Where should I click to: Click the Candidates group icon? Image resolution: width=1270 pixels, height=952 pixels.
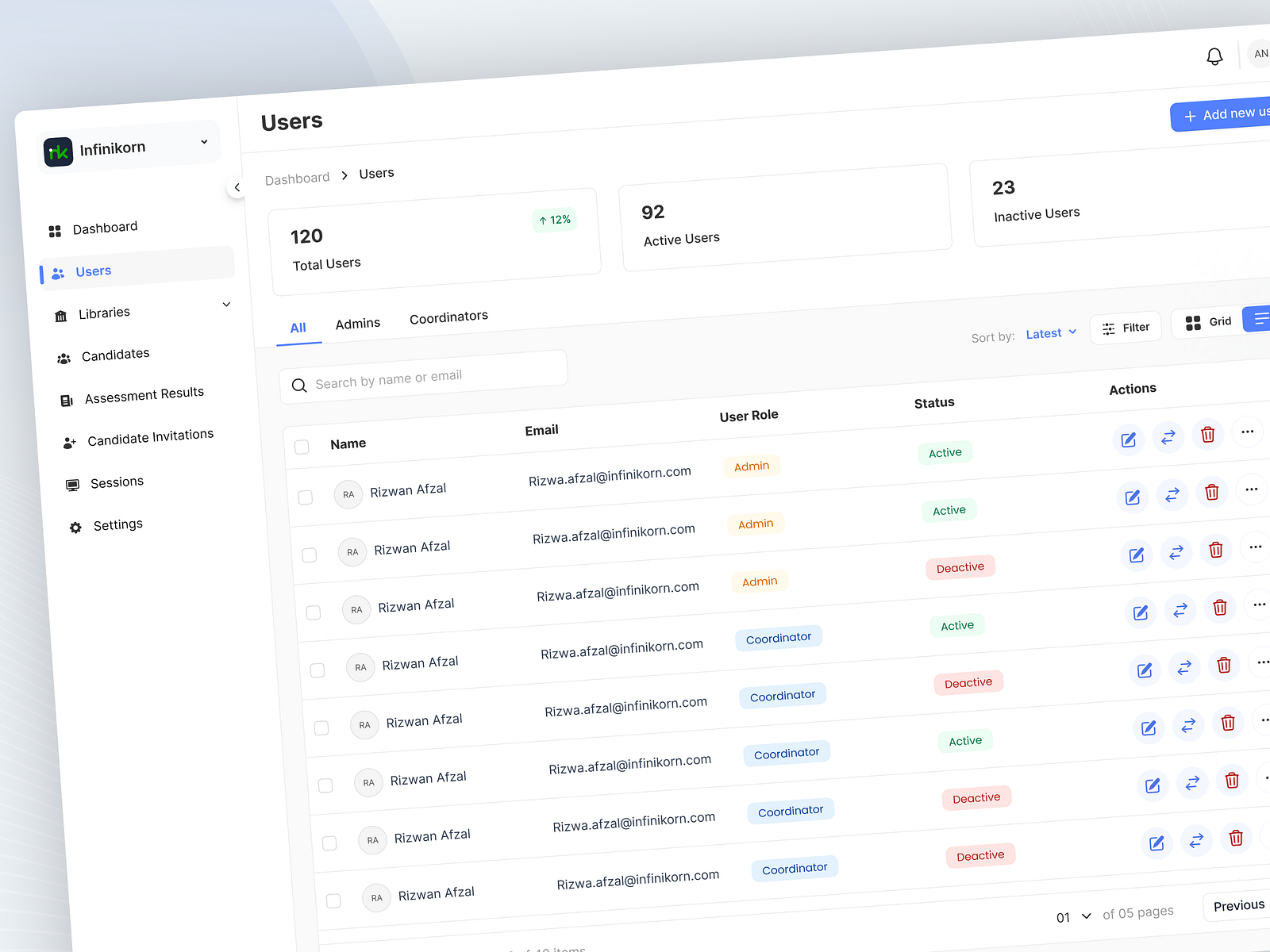pyautogui.click(x=63, y=359)
